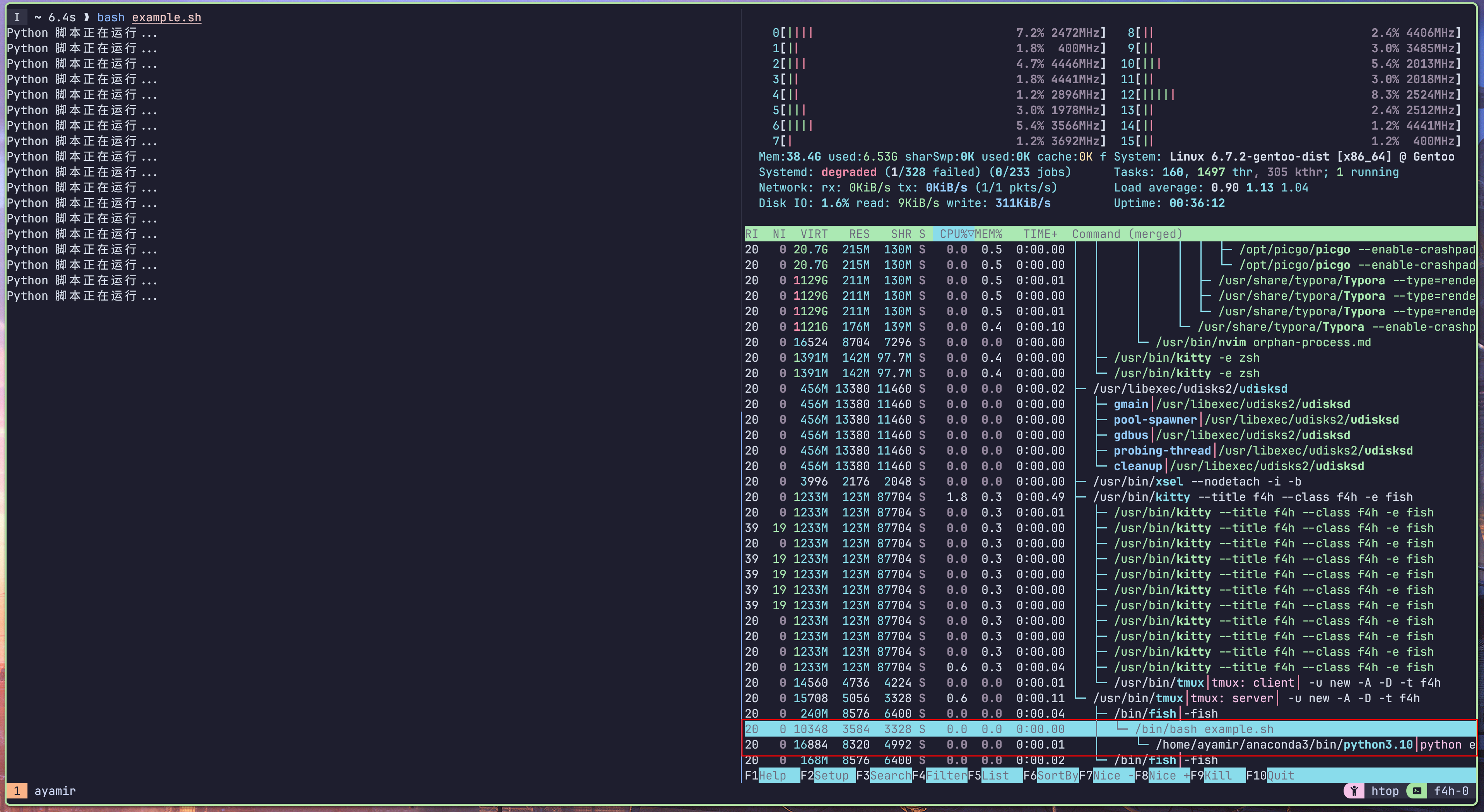
Task: Sort by the MEM% column header
Action: 988,234
